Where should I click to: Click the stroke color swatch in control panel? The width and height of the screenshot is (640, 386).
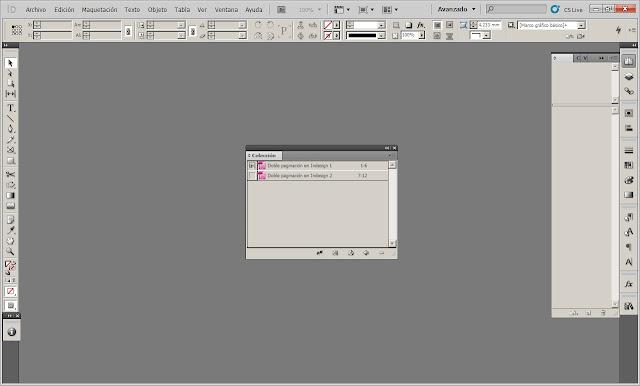click(x=328, y=36)
